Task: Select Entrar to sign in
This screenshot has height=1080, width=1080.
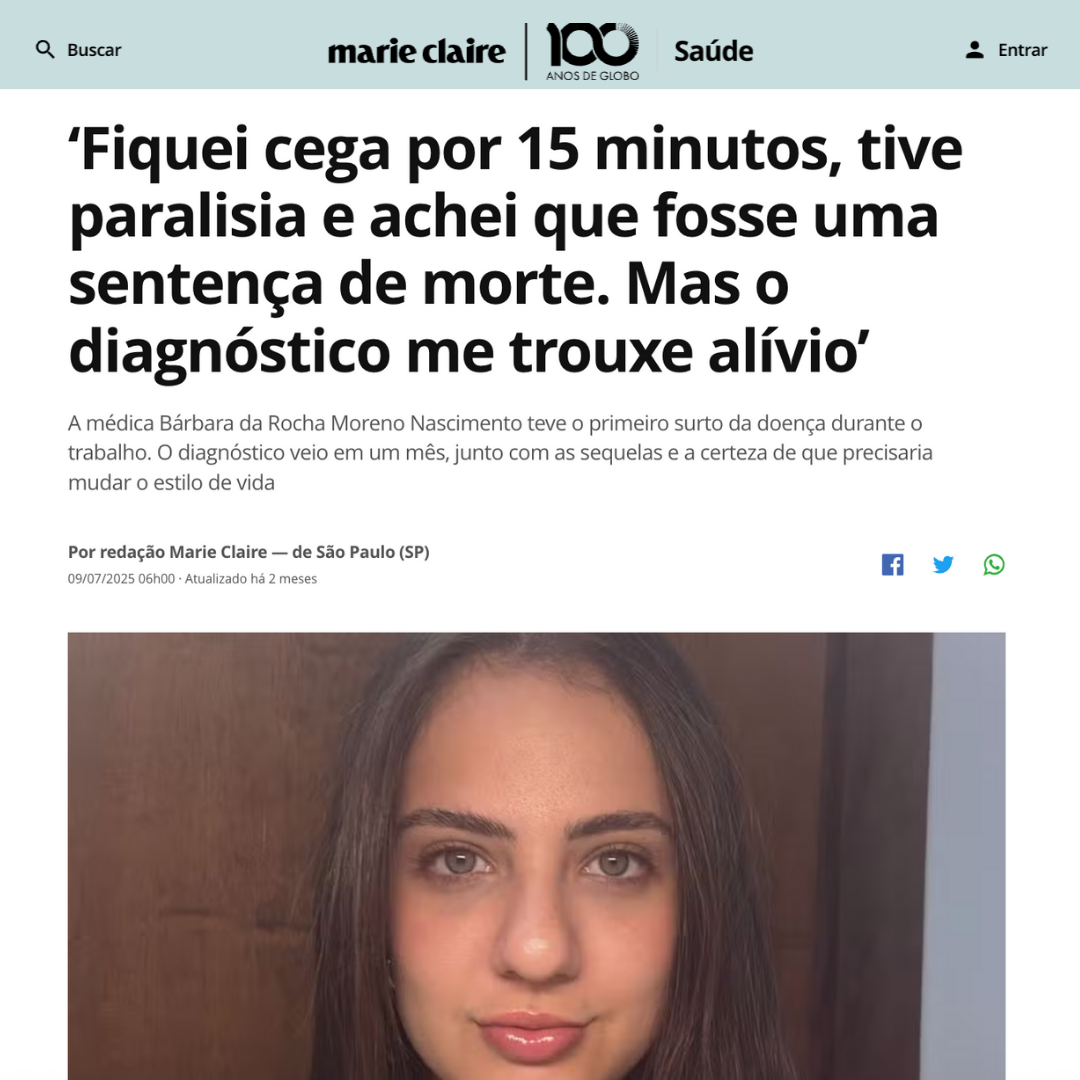Action: tap(1022, 50)
